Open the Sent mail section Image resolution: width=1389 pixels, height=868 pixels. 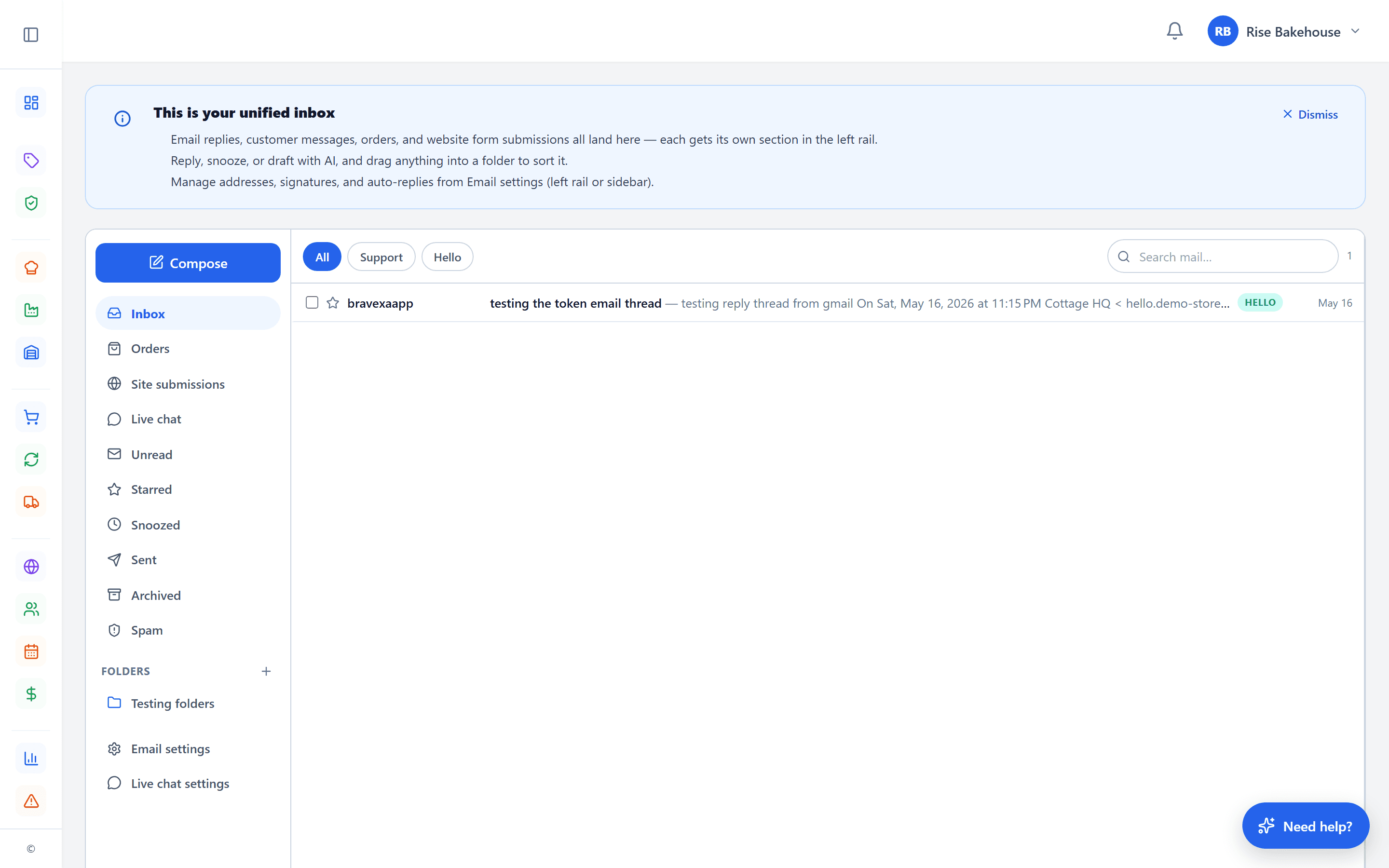coord(188,560)
